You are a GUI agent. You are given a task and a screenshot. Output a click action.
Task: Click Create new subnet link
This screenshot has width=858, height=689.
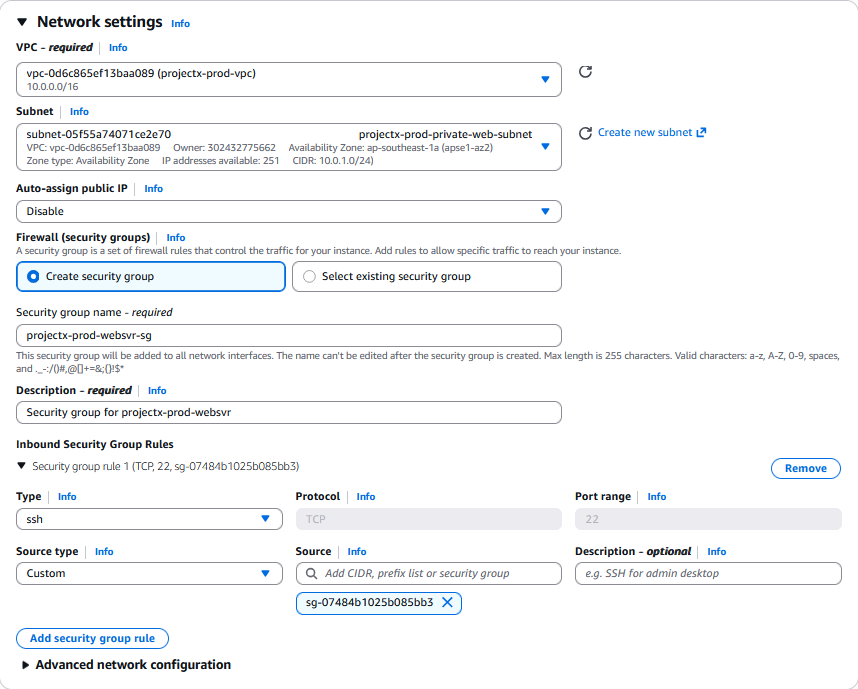pyautogui.click(x=645, y=132)
